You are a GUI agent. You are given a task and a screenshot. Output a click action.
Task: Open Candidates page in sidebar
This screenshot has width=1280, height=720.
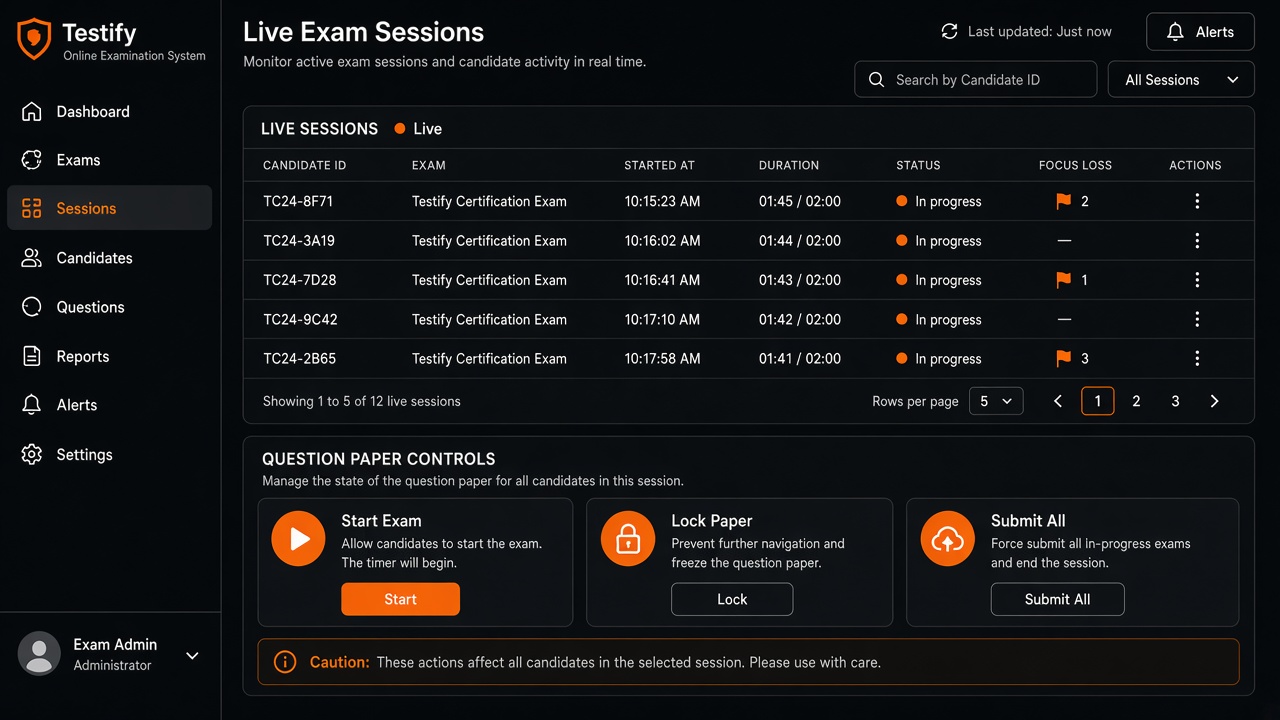point(109,258)
